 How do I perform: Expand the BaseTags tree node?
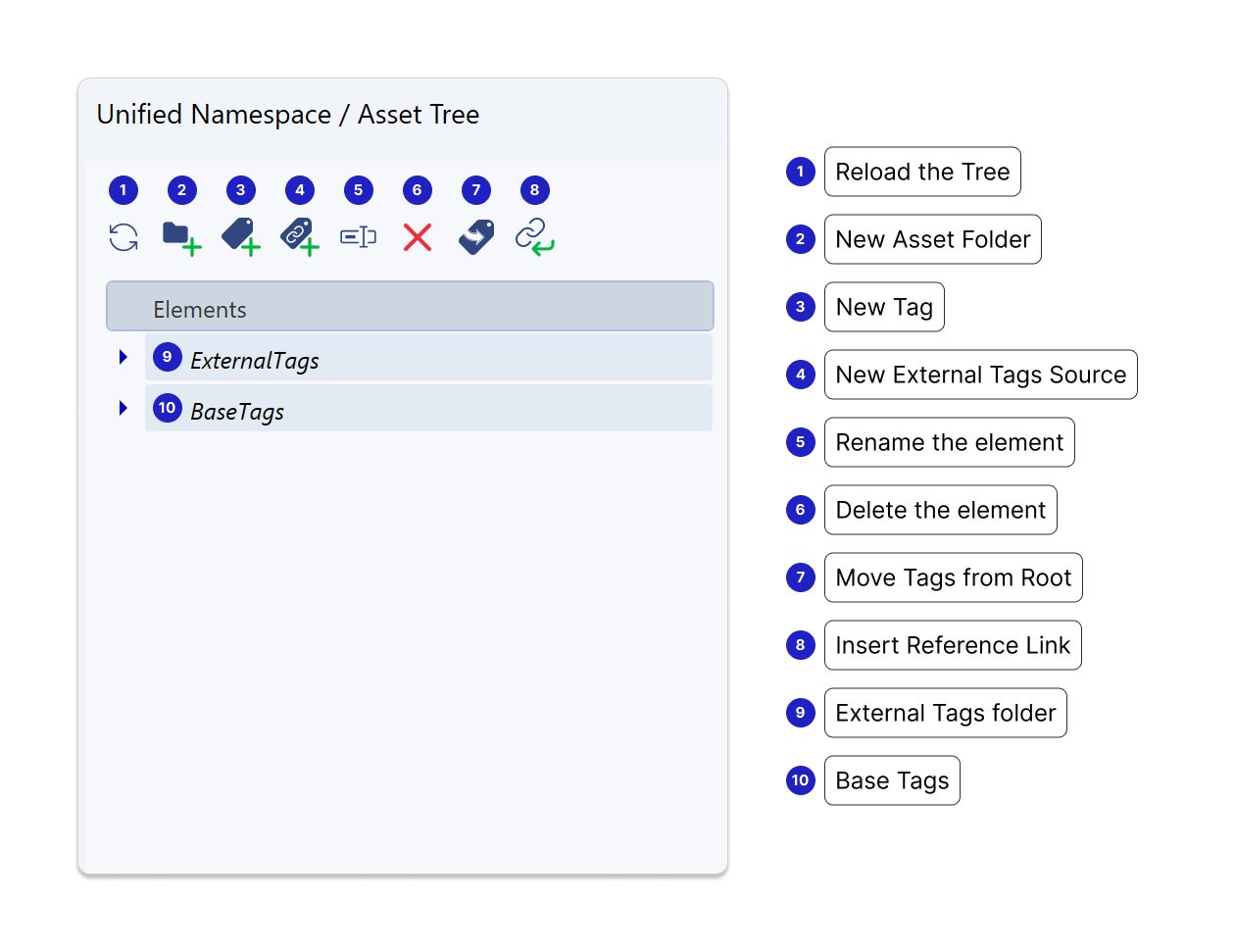(123, 408)
